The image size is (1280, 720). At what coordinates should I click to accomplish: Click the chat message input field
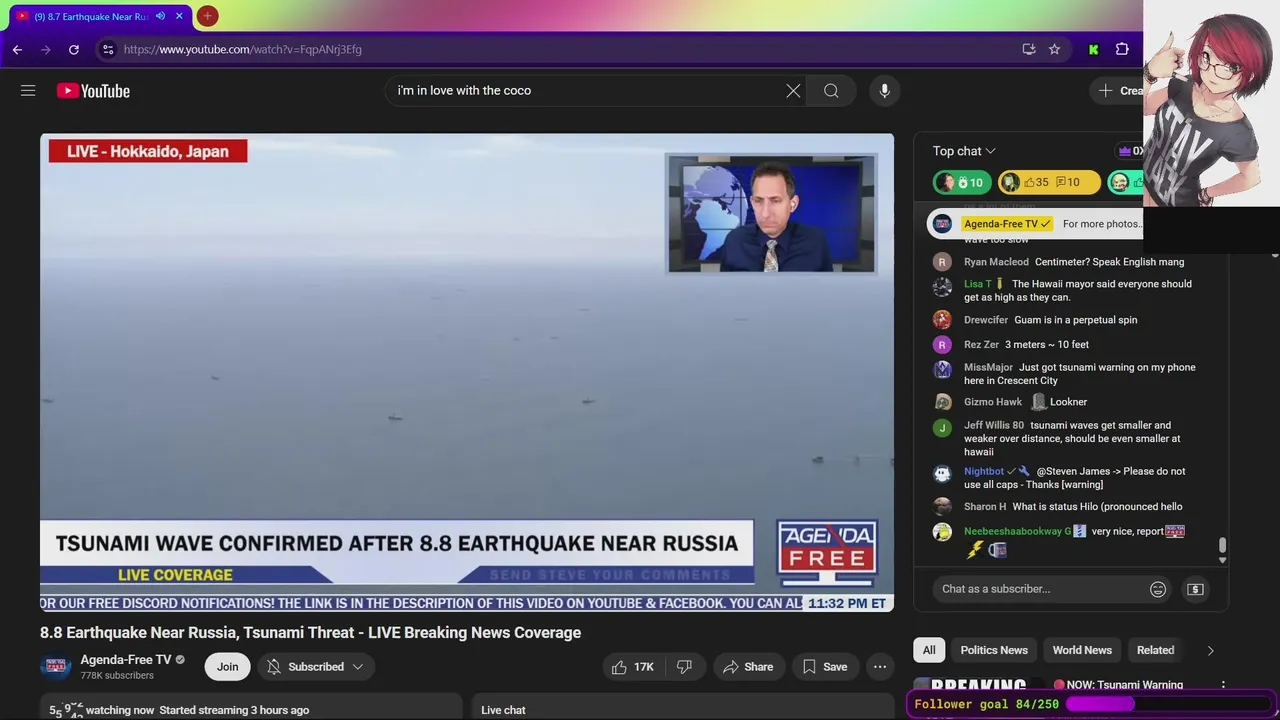pyautogui.click(x=1040, y=589)
